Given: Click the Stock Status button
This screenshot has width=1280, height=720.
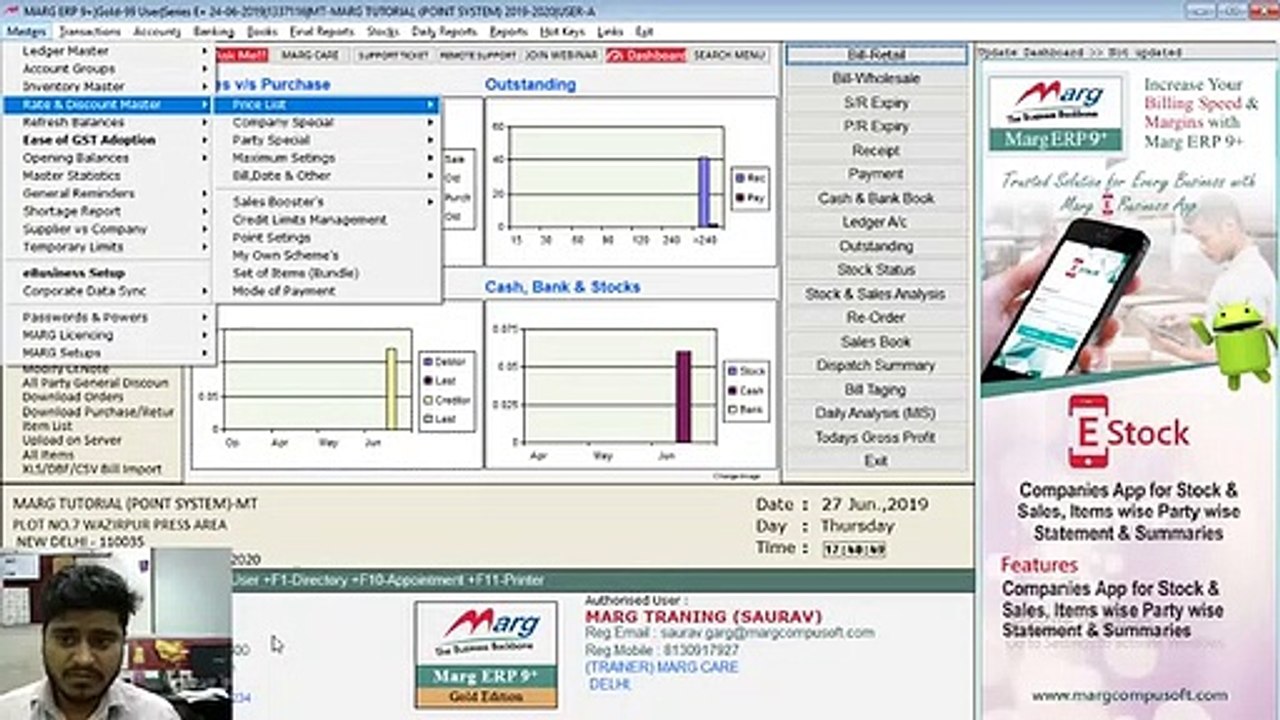Looking at the screenshot, I should click(876, 270).
